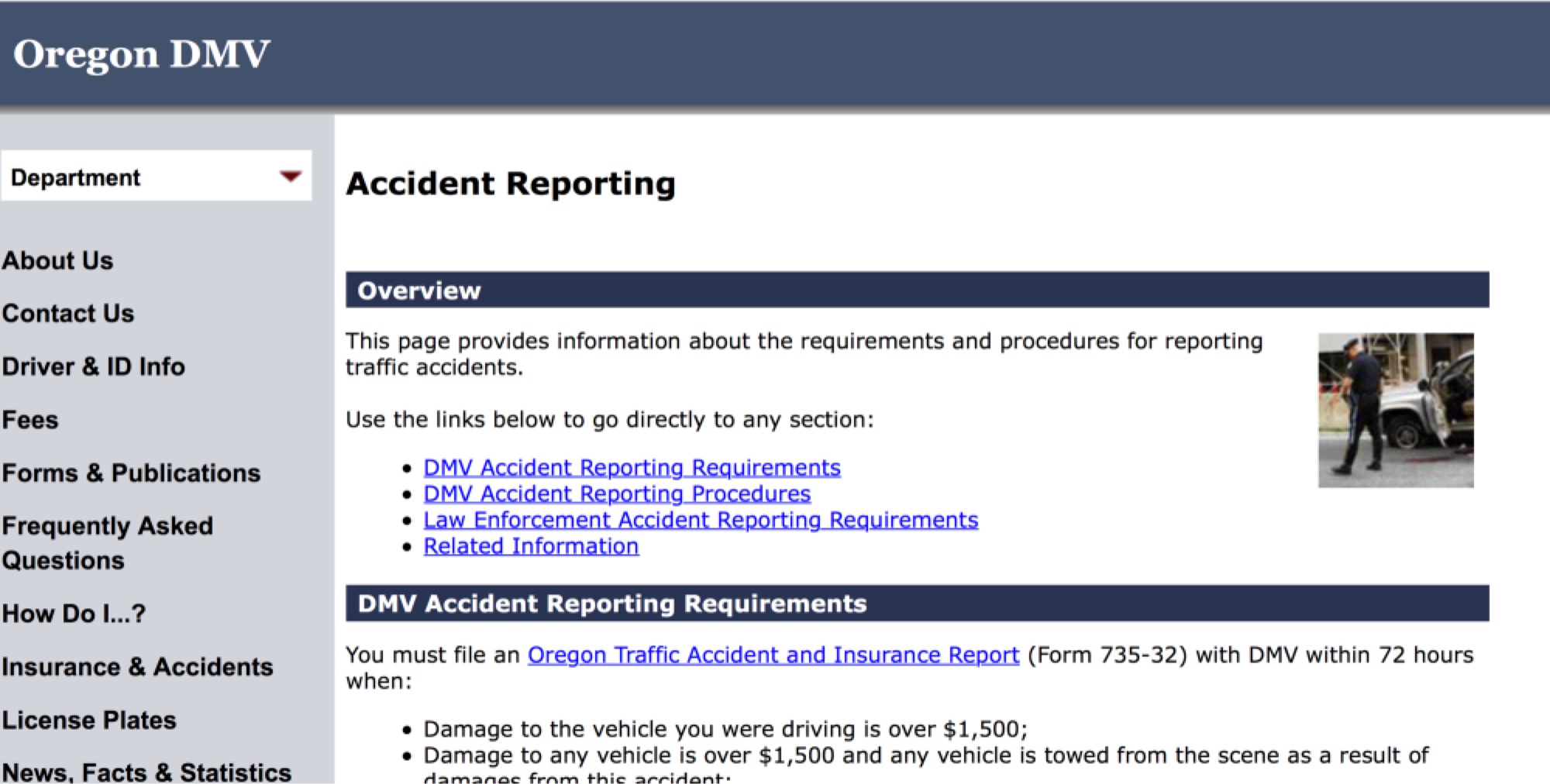Screen dimensions: 1550x784
Task: Follow DMV Accident Reporting Procedures link
Action: (x=617, y=494)
